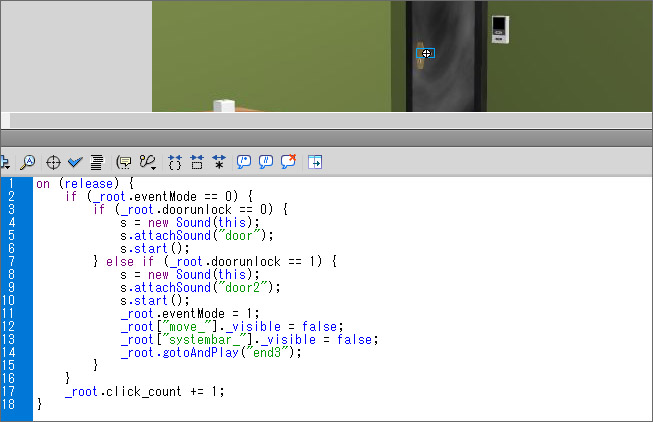
Task: Click the dark gray door on the stage
Action: pos(446,56)
